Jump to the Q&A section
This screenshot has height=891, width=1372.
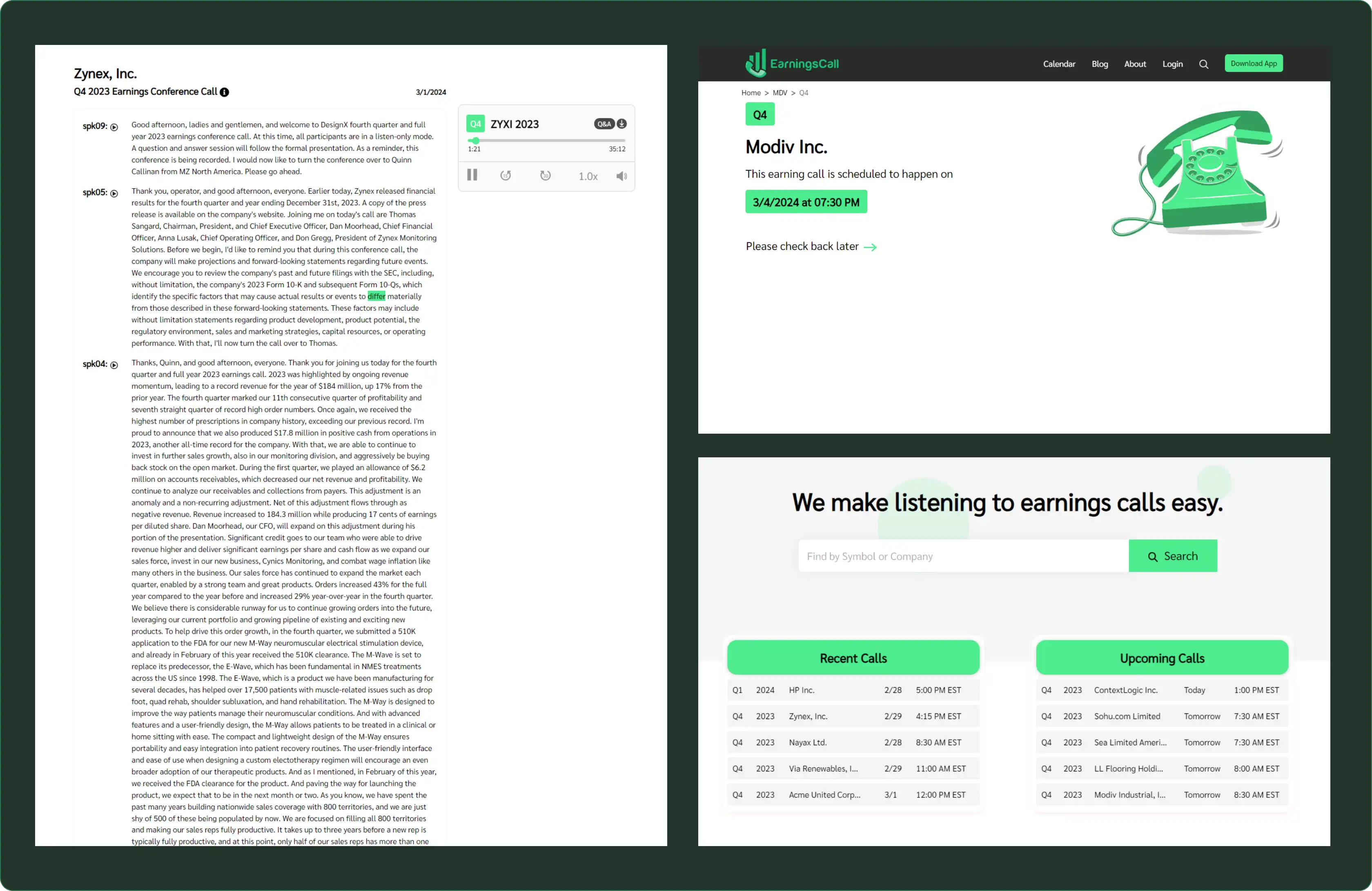coord(604,124)
